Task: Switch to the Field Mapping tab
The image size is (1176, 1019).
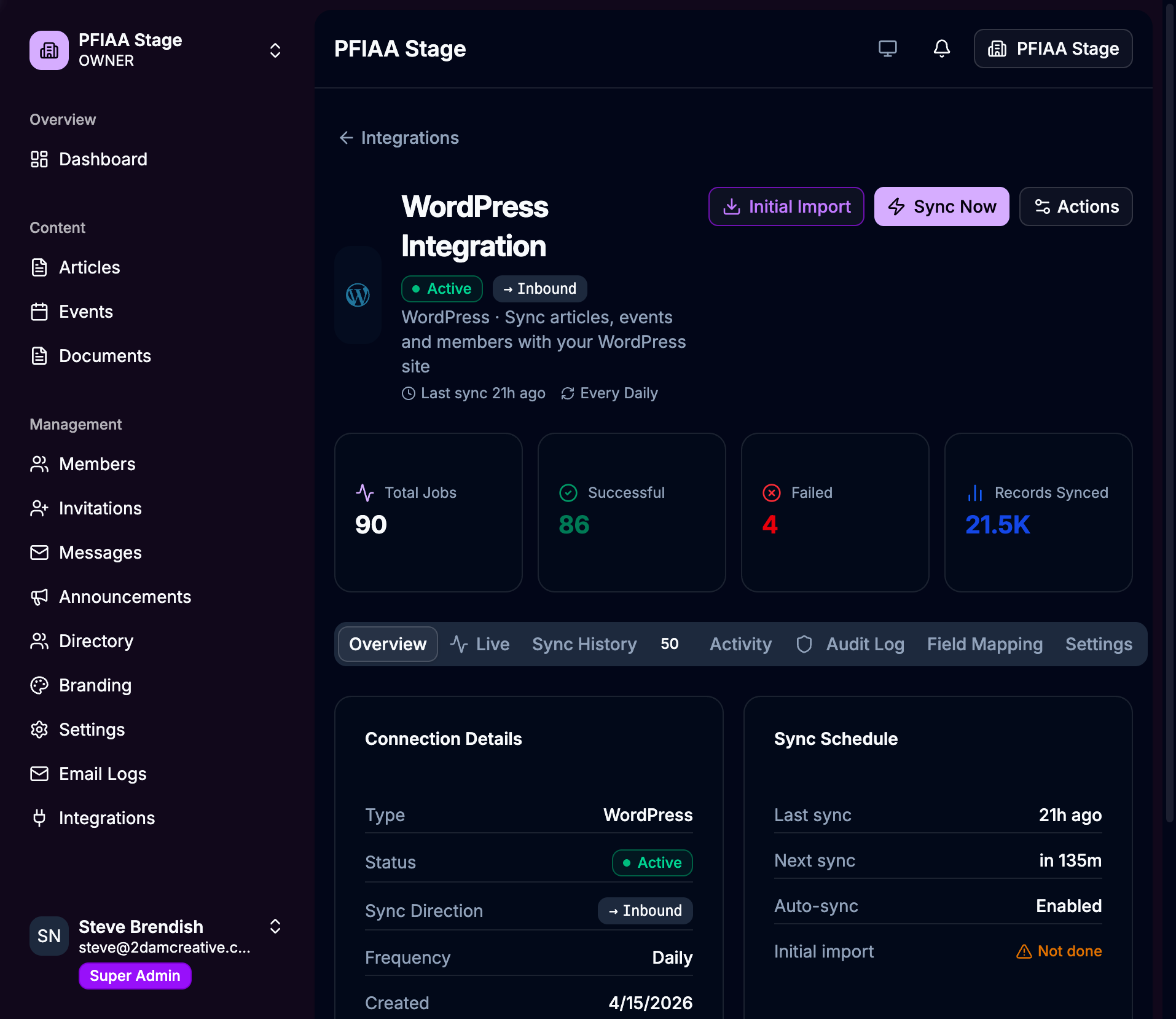Action: tap(985, 644)
